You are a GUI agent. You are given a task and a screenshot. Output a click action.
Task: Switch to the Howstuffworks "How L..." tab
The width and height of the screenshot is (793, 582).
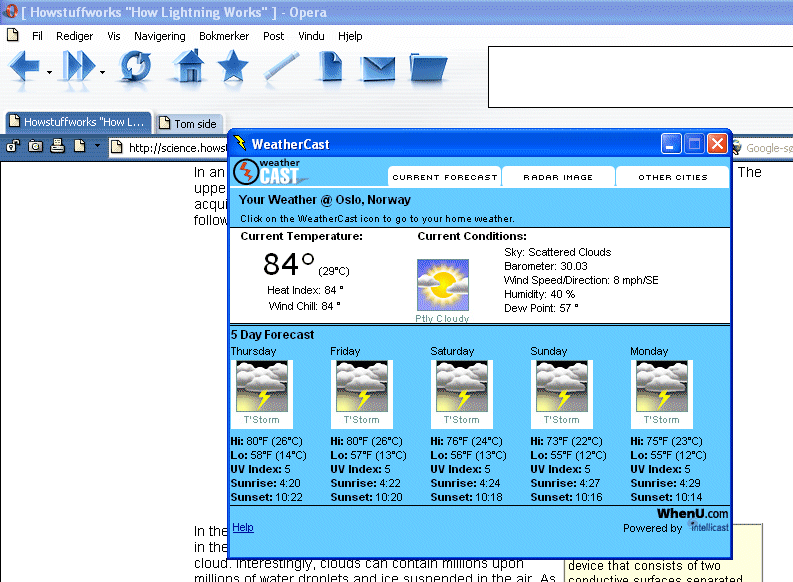tap(78, 122)
